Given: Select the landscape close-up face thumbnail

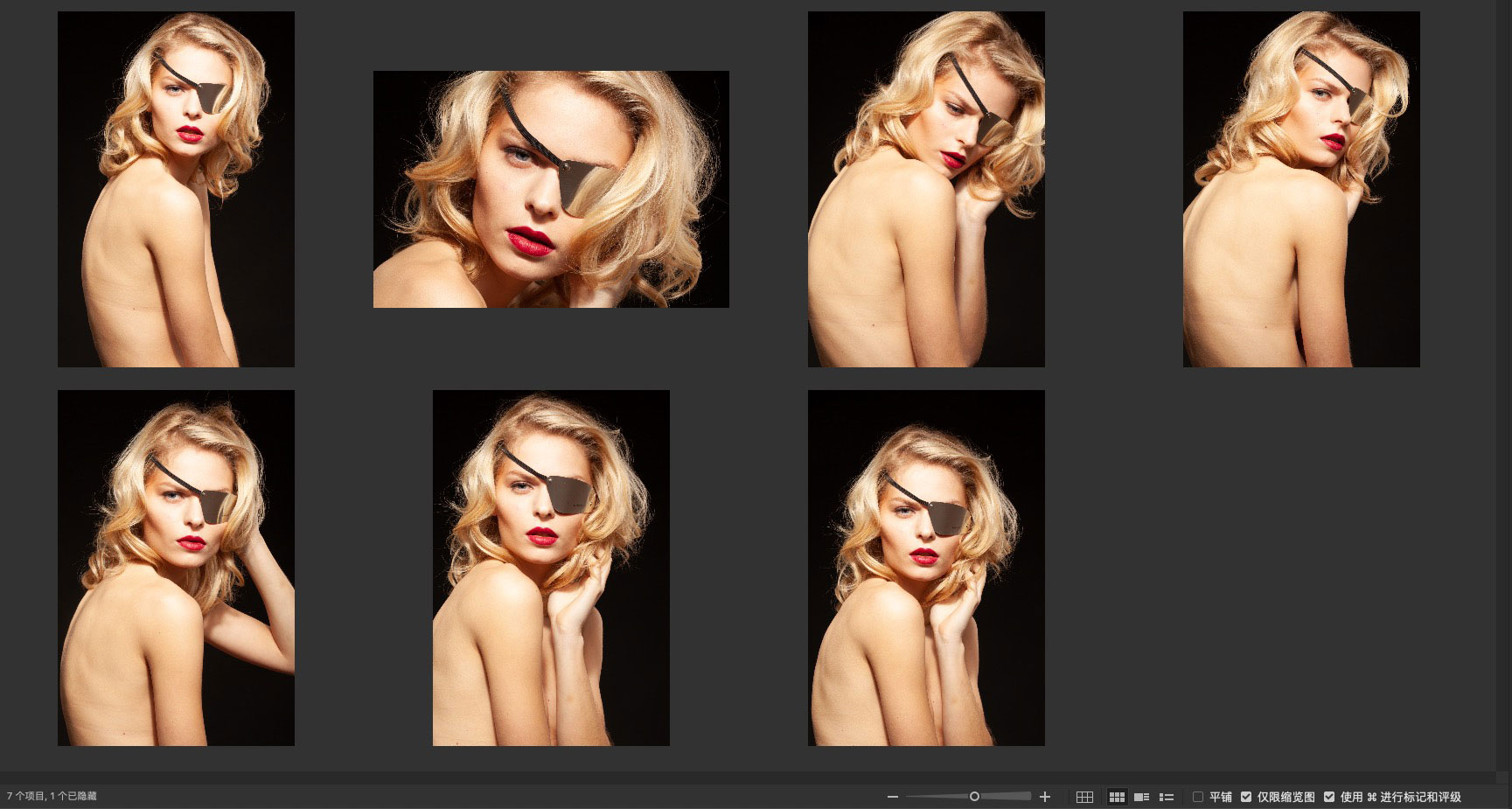Looking at the screenshot, I should [551, 189].
